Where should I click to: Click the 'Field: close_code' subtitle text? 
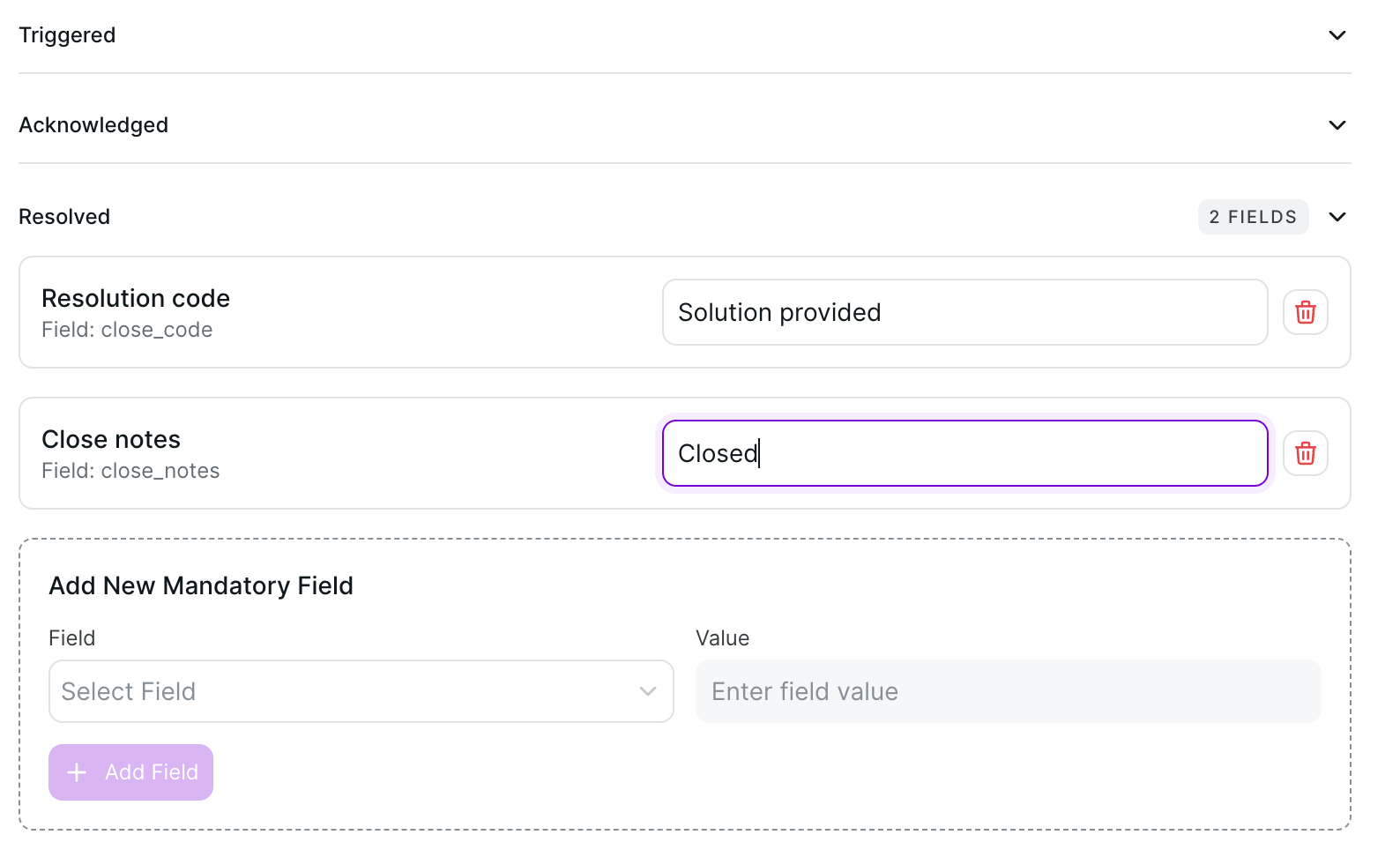127,330
